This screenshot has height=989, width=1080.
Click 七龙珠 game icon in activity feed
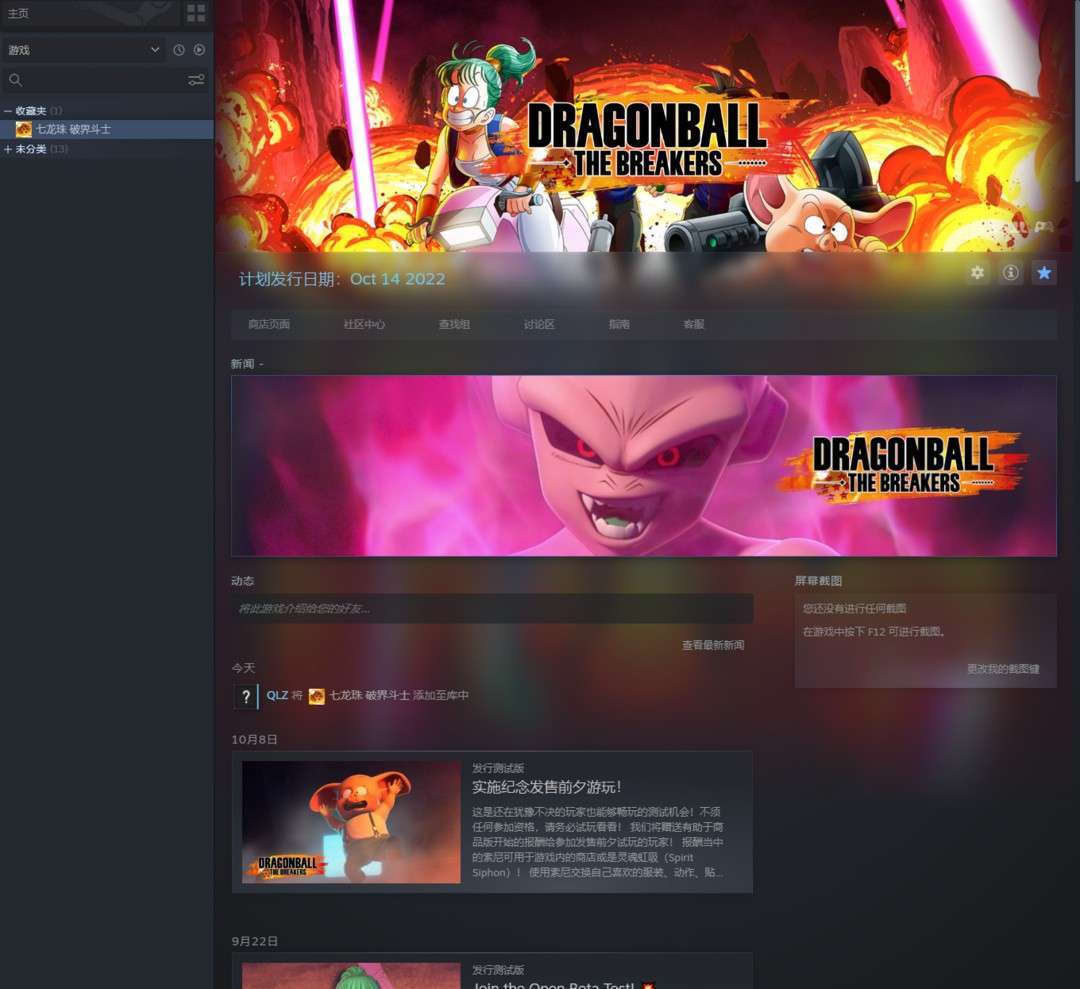[317, 696]
